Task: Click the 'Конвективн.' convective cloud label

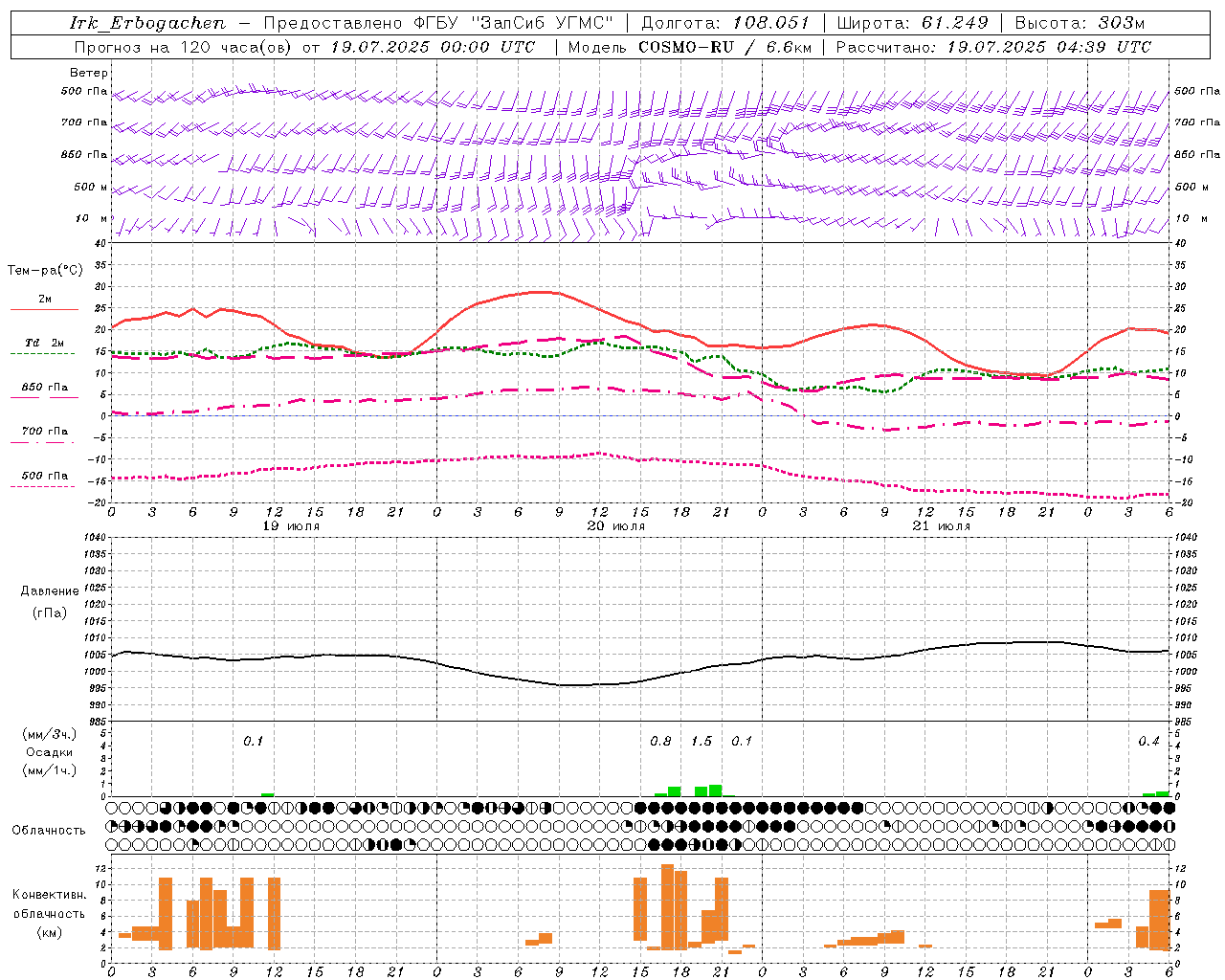Action: pos(50,895)
